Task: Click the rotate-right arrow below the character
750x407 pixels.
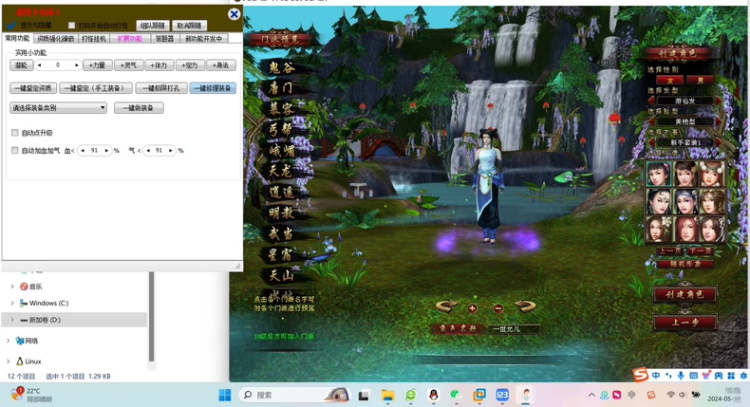Action: (524, 306)
